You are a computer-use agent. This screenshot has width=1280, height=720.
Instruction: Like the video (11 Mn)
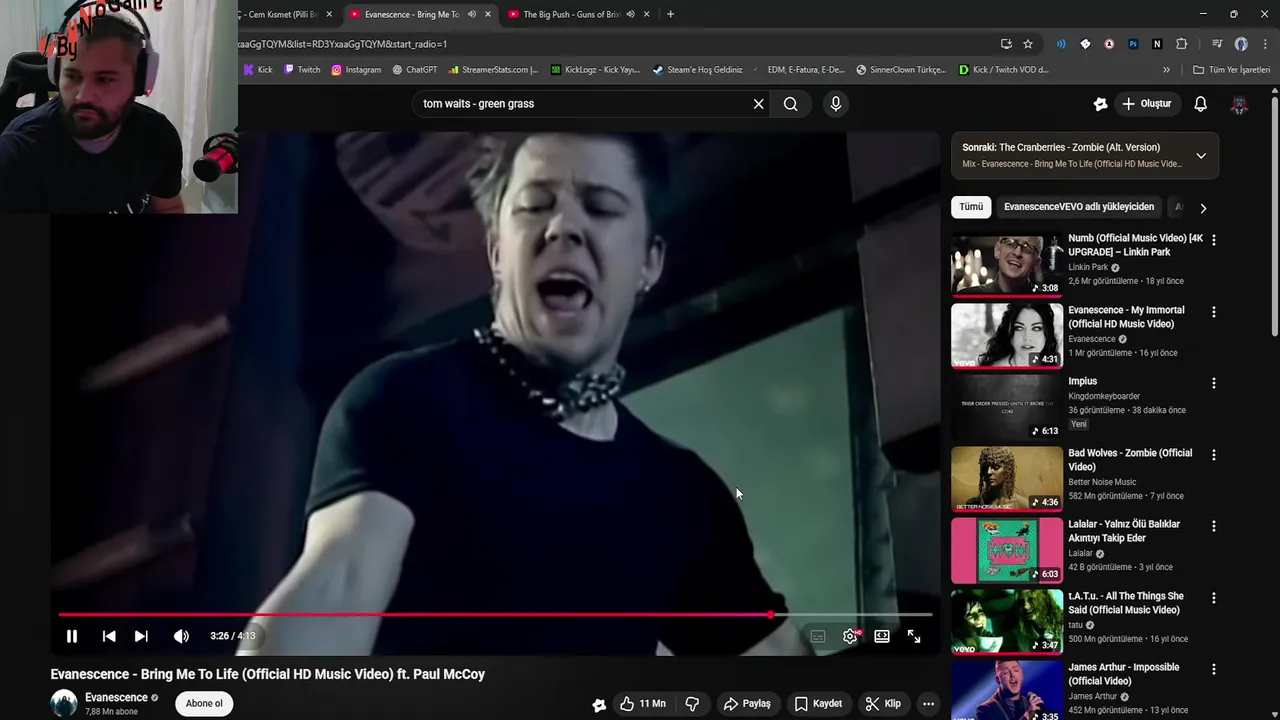point(642,704)
